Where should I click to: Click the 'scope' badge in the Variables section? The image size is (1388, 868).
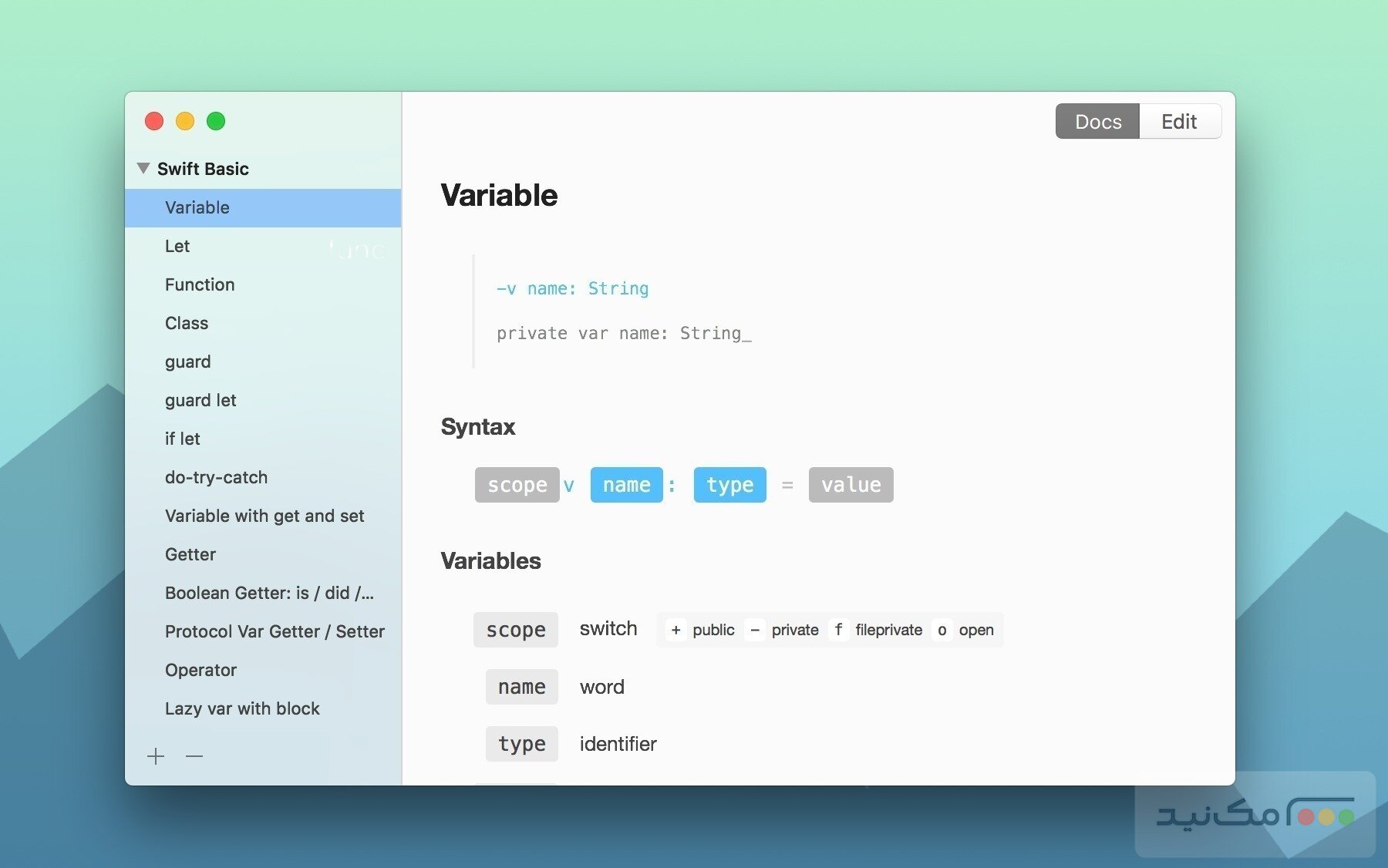[515, 630]
